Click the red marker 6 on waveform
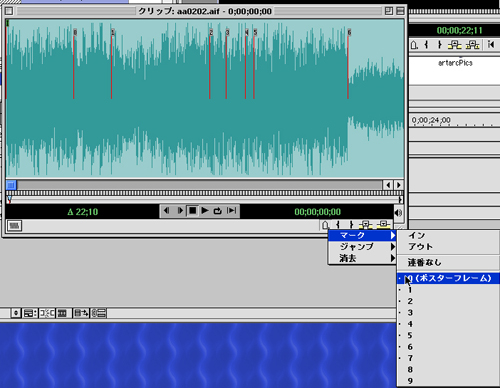Screen dimensions: 500x388 (x=349, y=65)
